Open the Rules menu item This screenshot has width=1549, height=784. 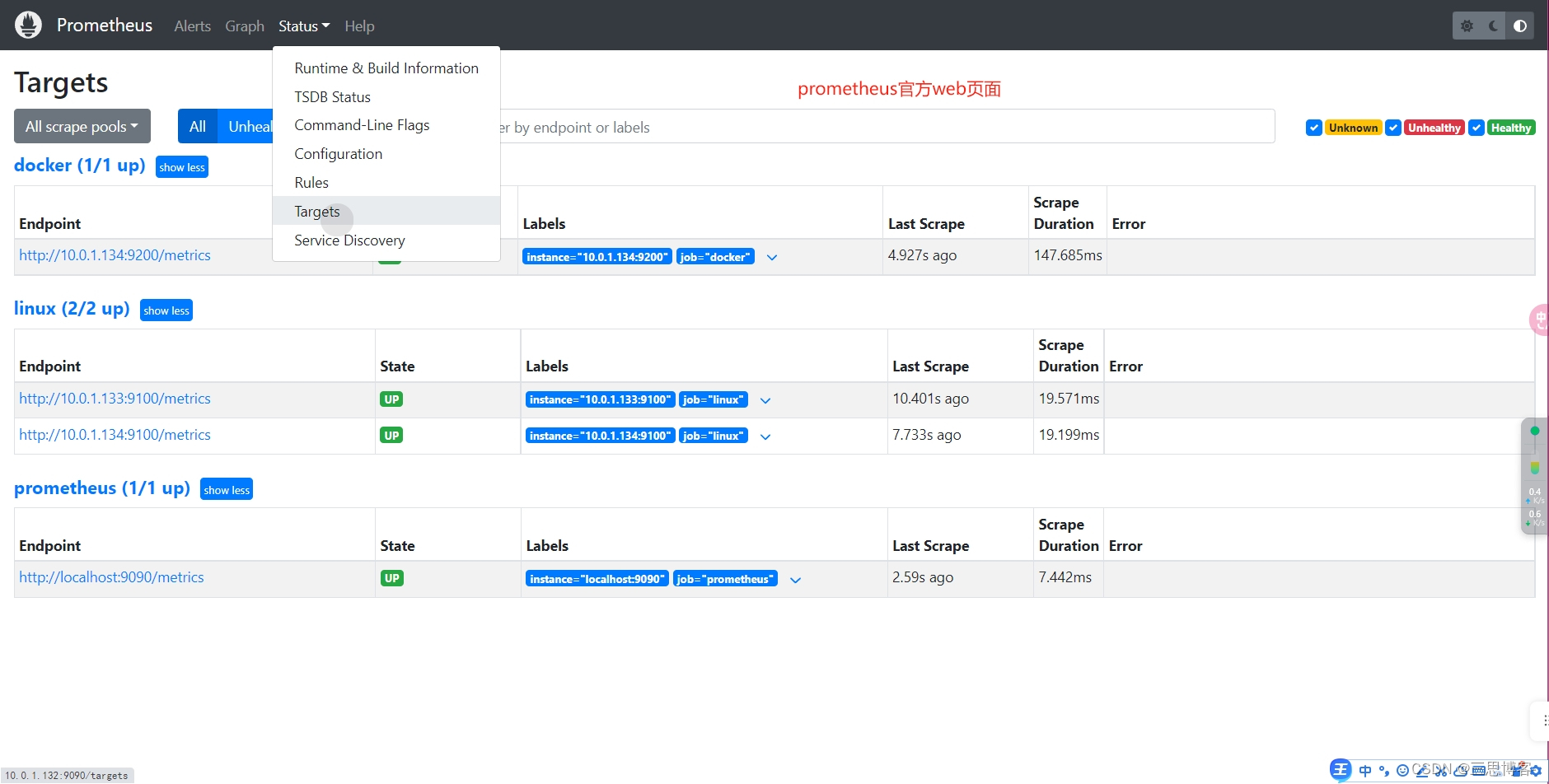pyautogui.click(x=386, y=183)
